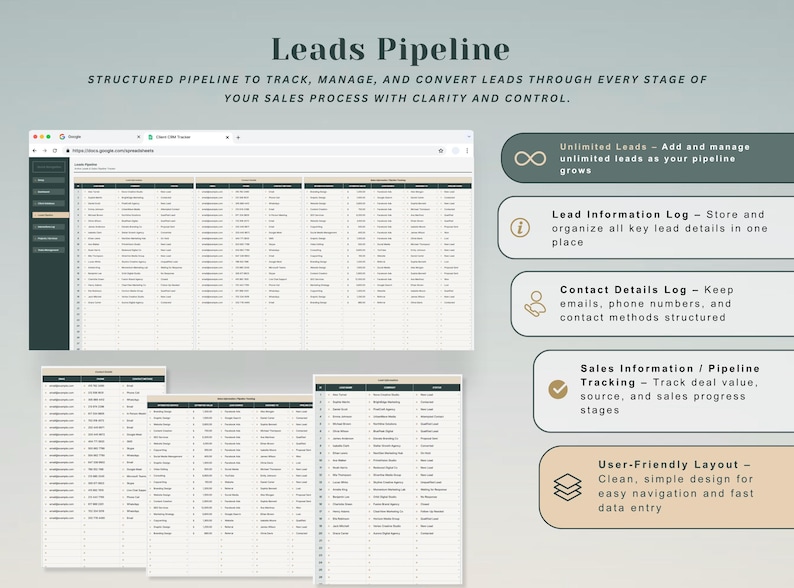The width and height of the screenshot is (794, 588).
Task: Click the Google logo on the first tab
Action: [62, 137]
